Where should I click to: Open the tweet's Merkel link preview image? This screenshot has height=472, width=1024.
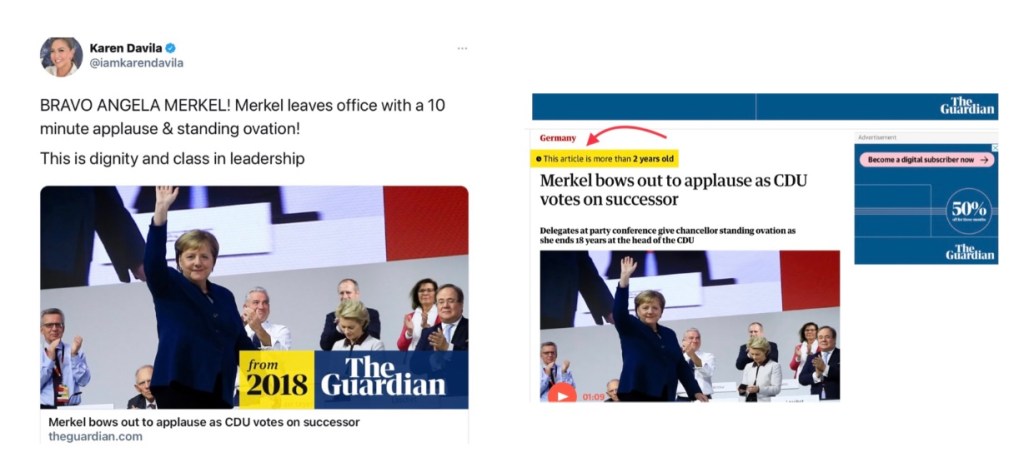254,298
